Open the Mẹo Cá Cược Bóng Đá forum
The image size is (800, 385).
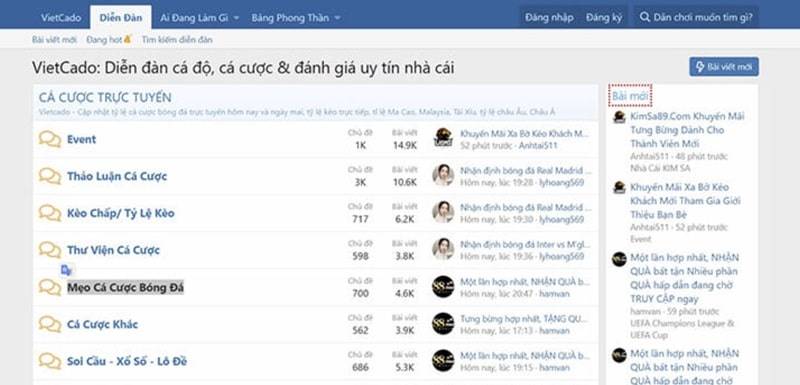point(125,288)
